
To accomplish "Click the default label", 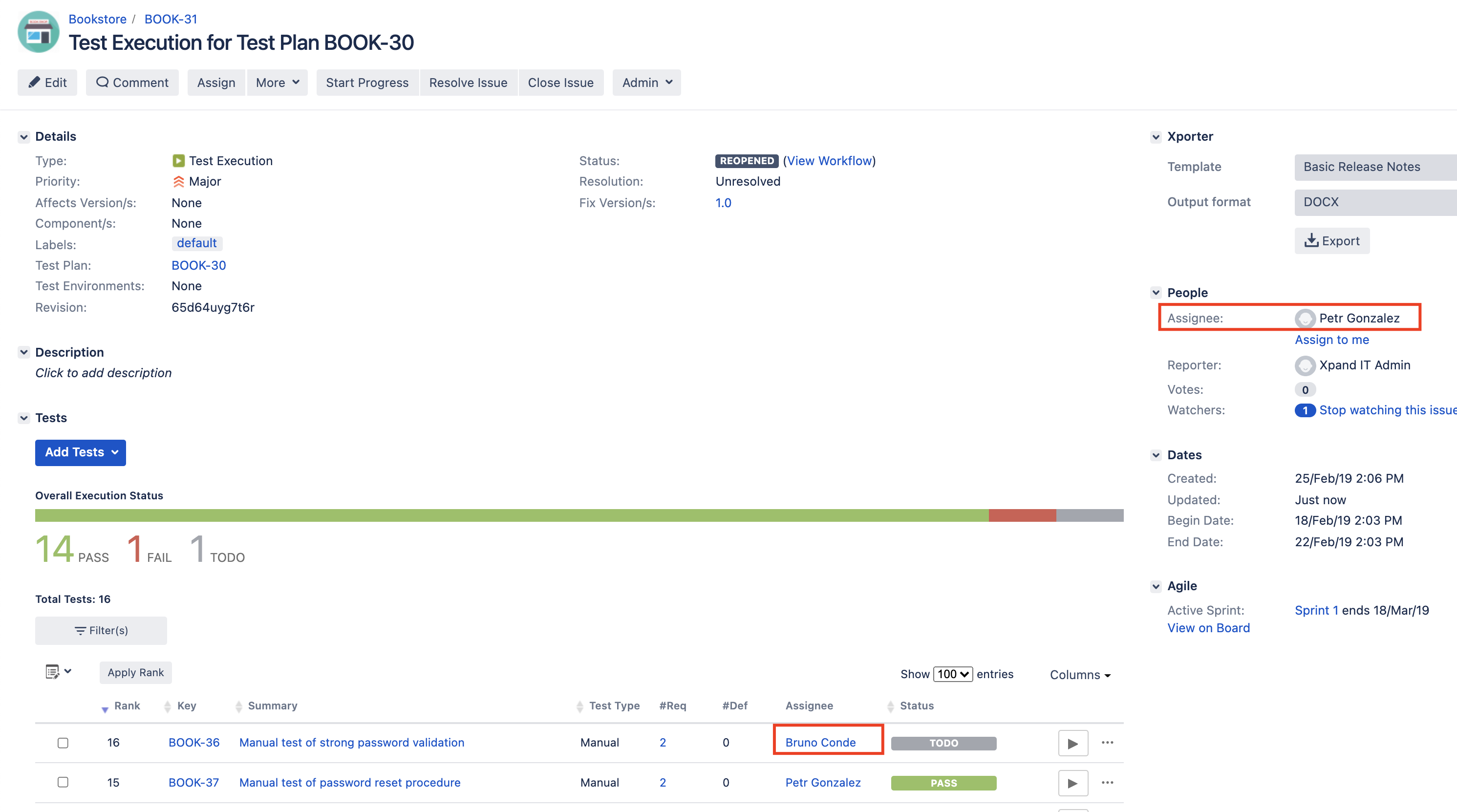I will pos(197,243).
